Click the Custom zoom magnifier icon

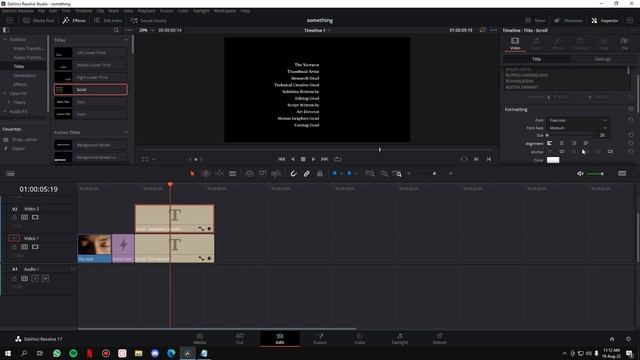(x=397, y=173)
